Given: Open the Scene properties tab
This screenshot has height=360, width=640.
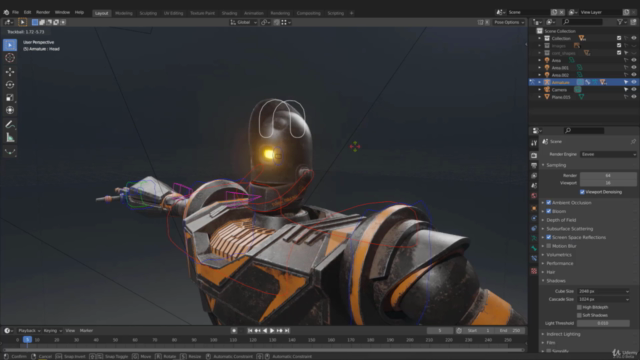Looking at the screenshot, I should click(x=534, y=186).
